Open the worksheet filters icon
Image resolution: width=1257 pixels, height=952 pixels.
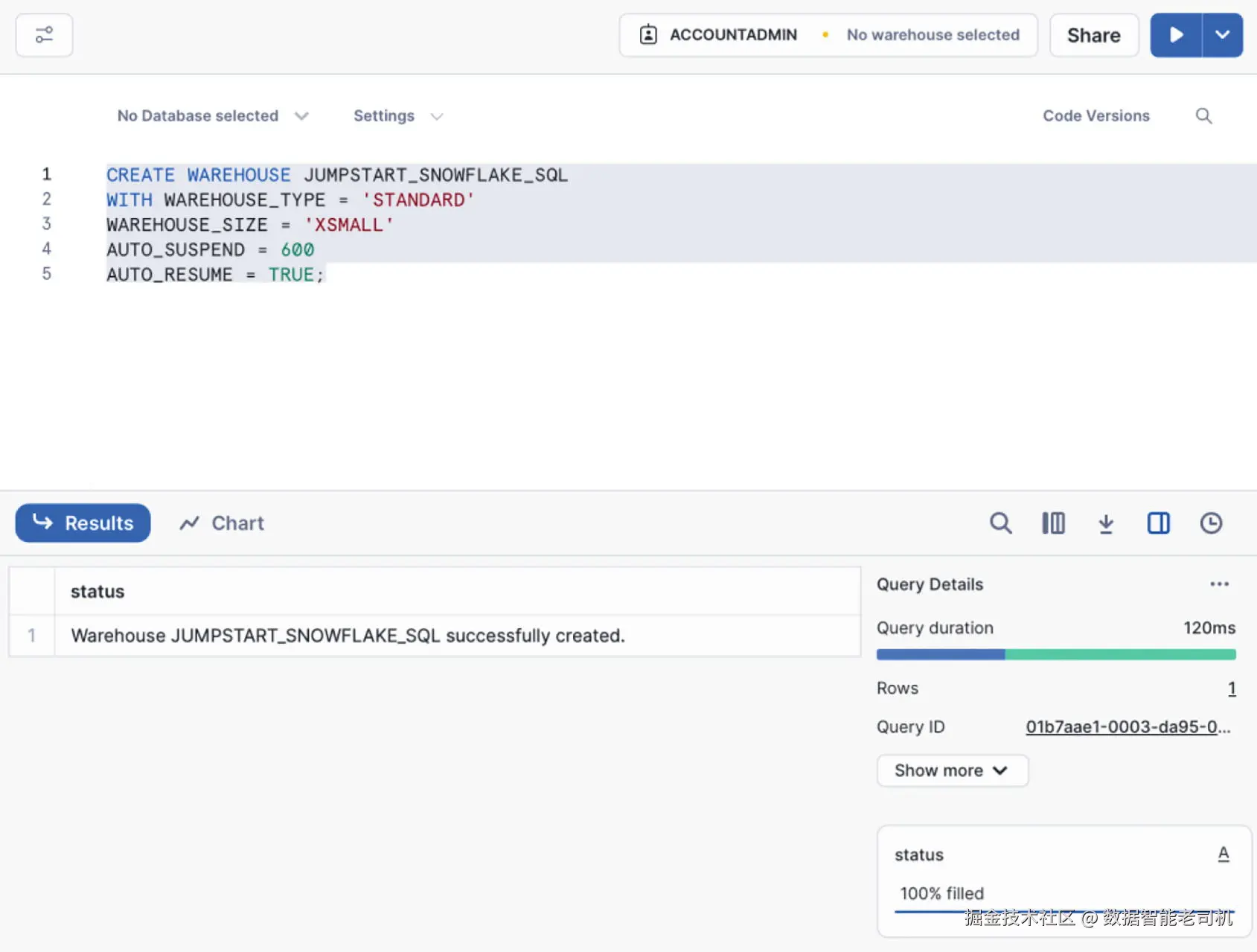[44, 35]
